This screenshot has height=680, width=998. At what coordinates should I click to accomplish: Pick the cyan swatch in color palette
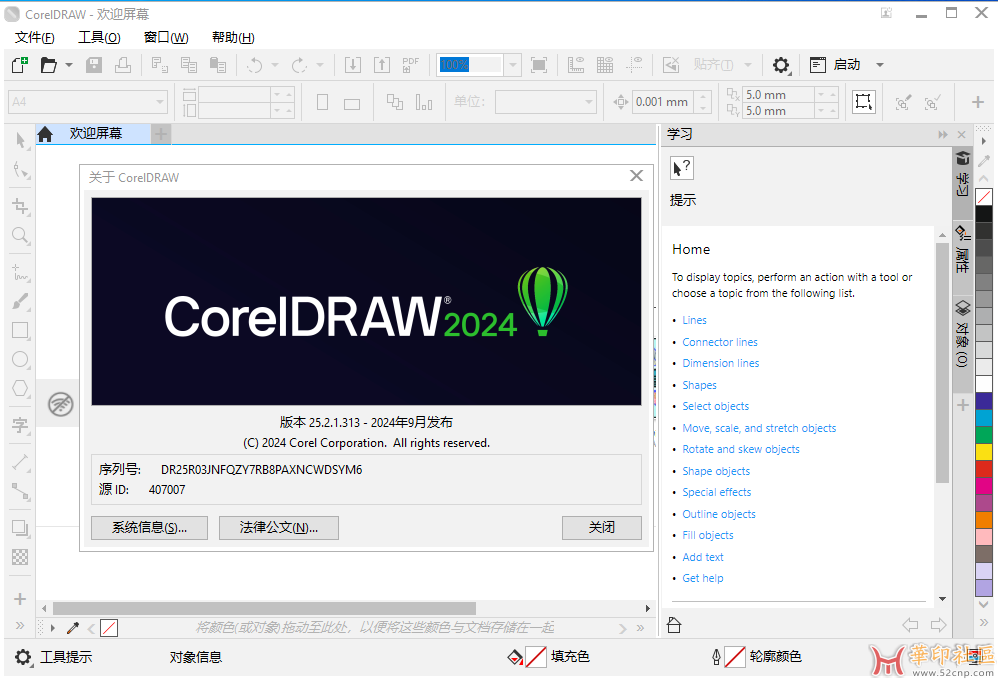point(984,417)
